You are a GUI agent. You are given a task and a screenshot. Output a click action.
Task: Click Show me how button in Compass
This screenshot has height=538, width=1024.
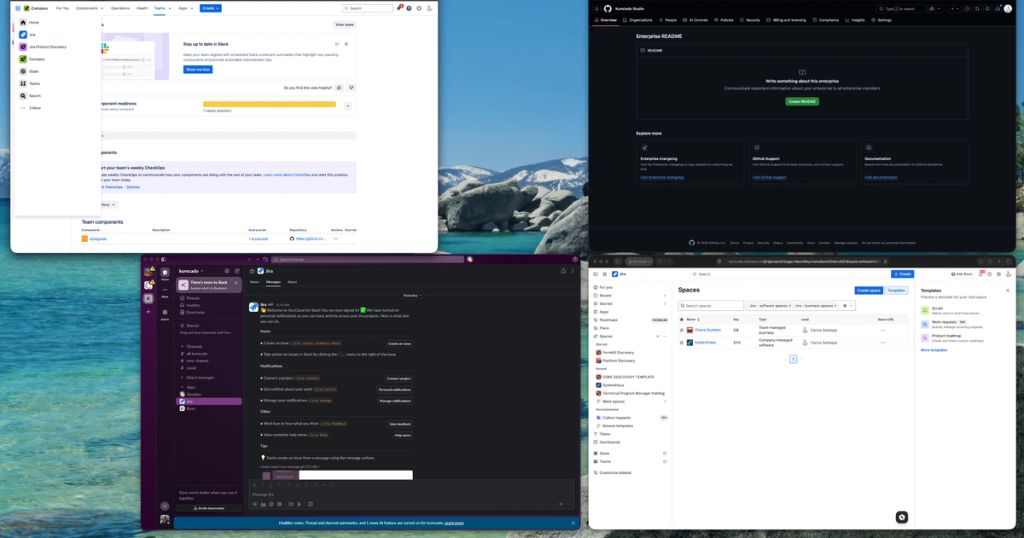[x=198, y=69]
